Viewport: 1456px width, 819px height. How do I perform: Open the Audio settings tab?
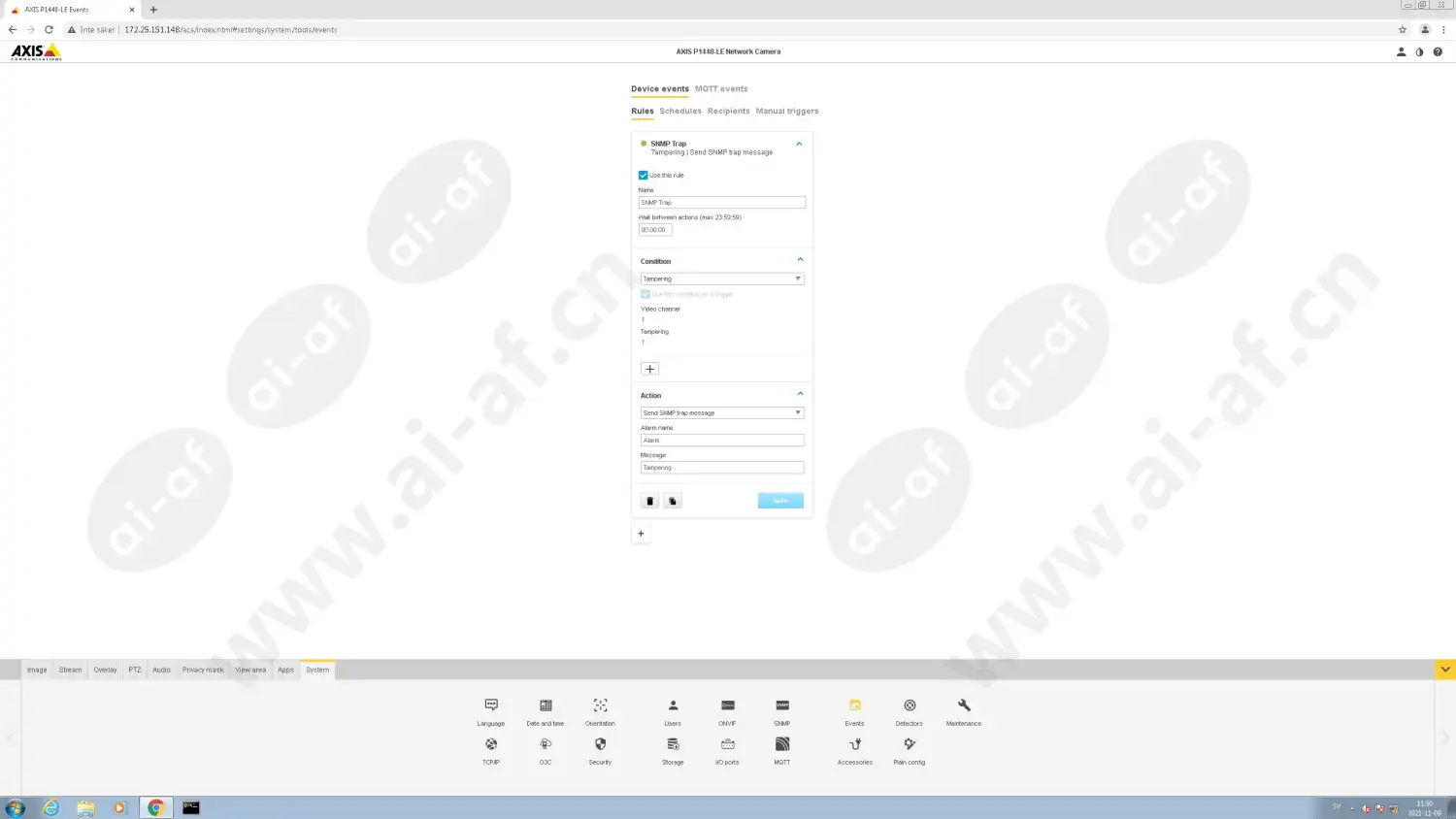(161, 671)
